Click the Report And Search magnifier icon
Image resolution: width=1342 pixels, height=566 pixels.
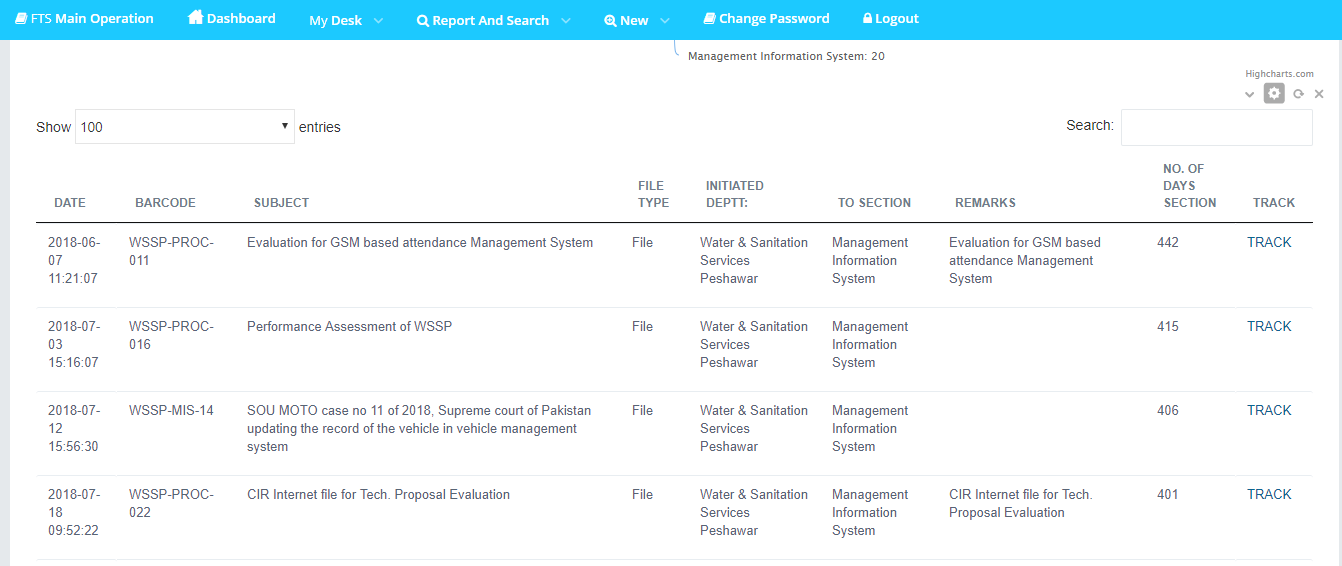tap(422, 21)
